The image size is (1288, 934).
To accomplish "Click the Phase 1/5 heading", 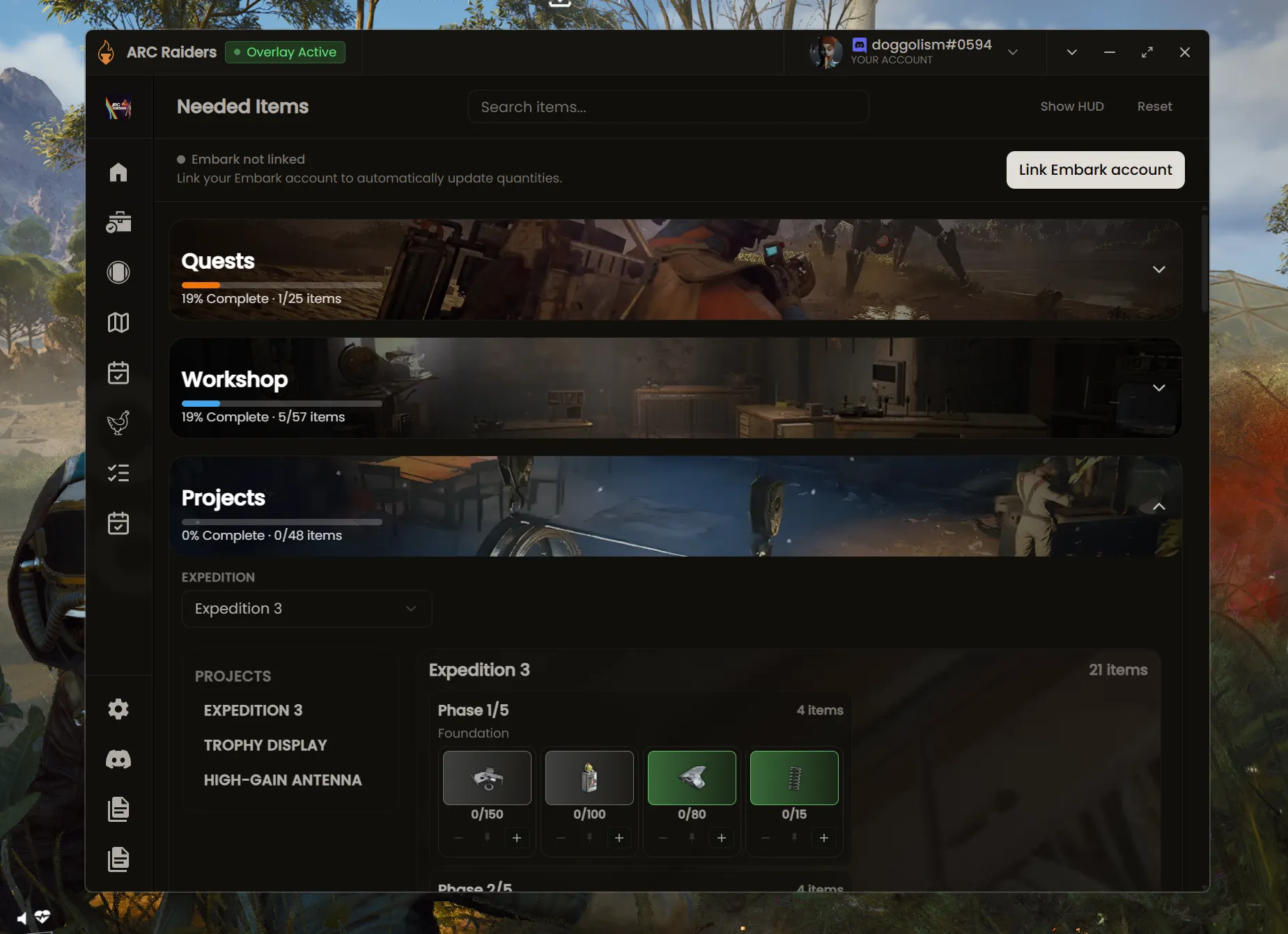I will (473, 710).
